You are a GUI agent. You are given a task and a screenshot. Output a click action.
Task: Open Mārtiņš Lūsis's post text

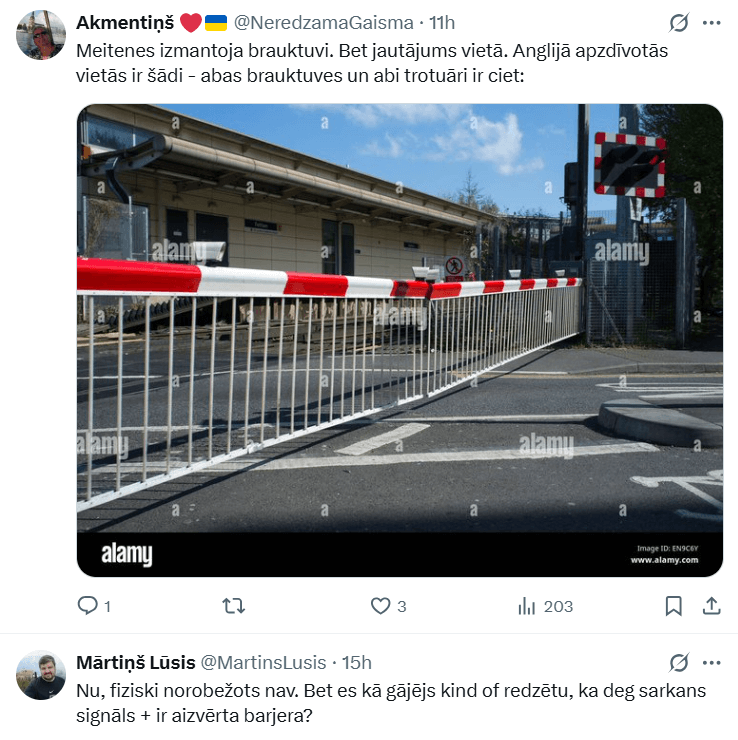[x=391, y=703]
